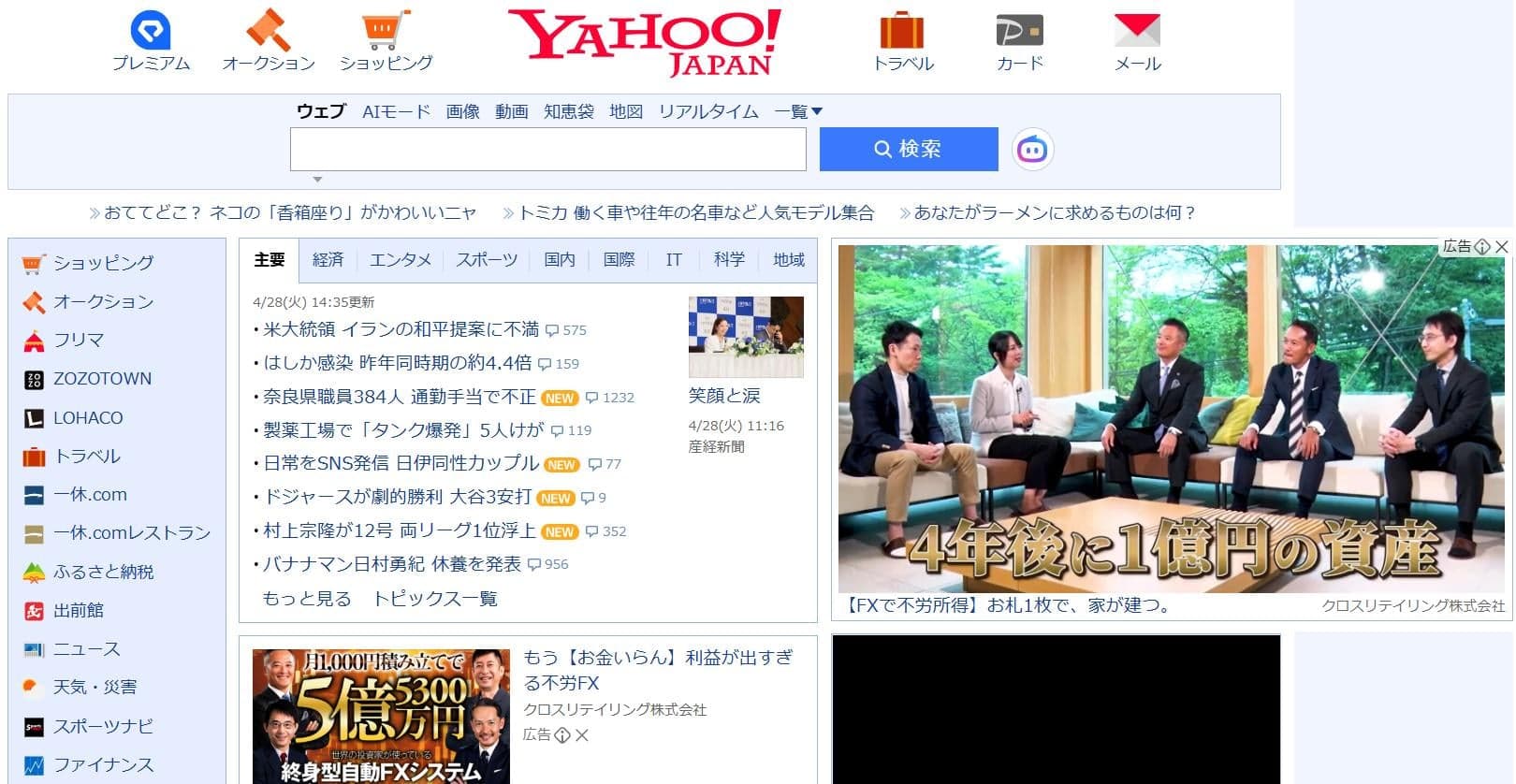Open ふるさと納税 in the sidebar

(103, 572)
